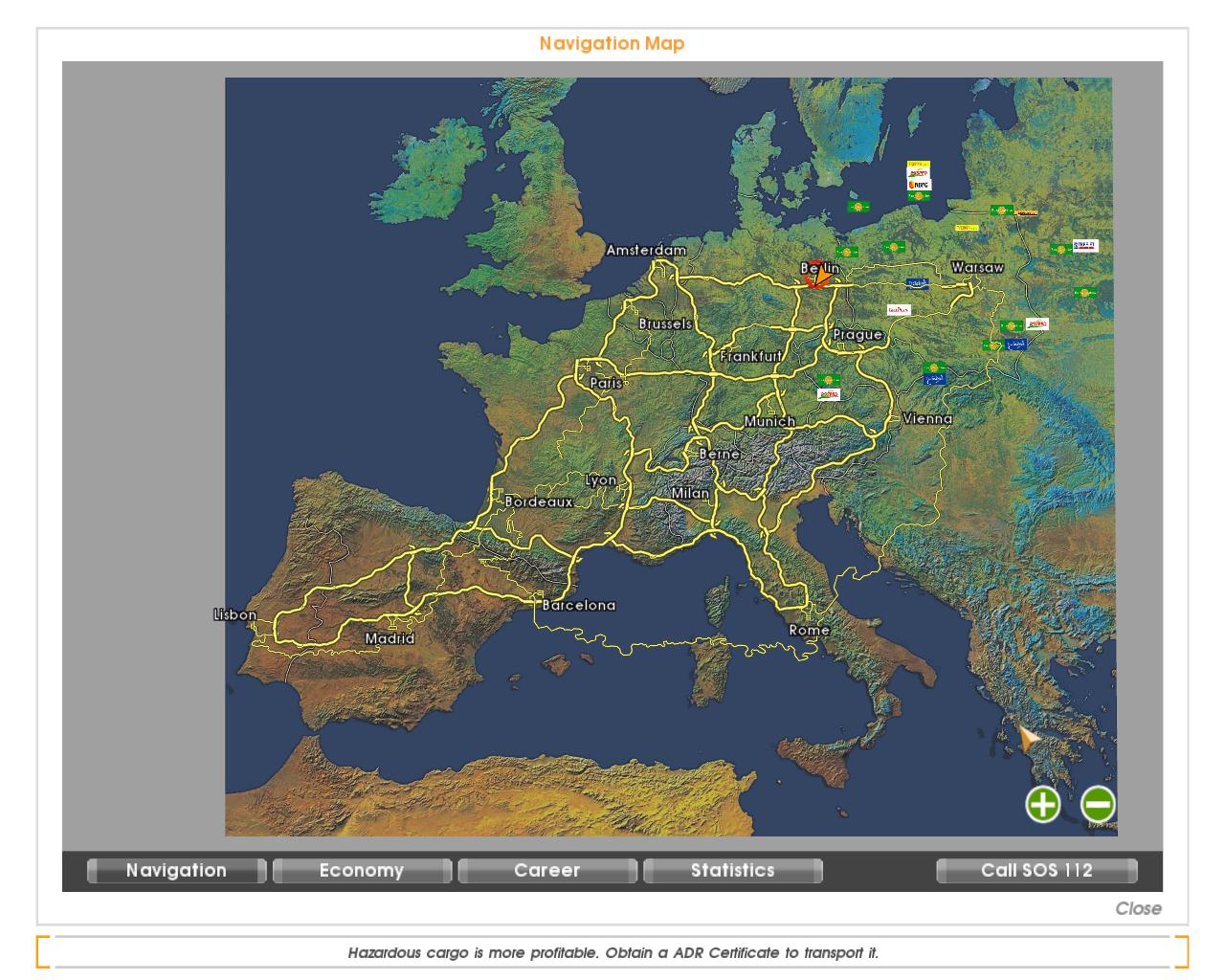Show the Statistics tab
This screenshot has width=1225, height=980.
(x=733, y=871)
